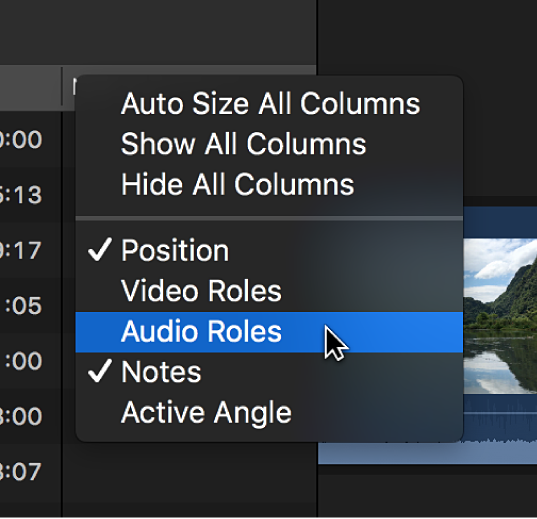Select the row with timecode ending 3:07

pyautogui.click(x=21, y=471)
